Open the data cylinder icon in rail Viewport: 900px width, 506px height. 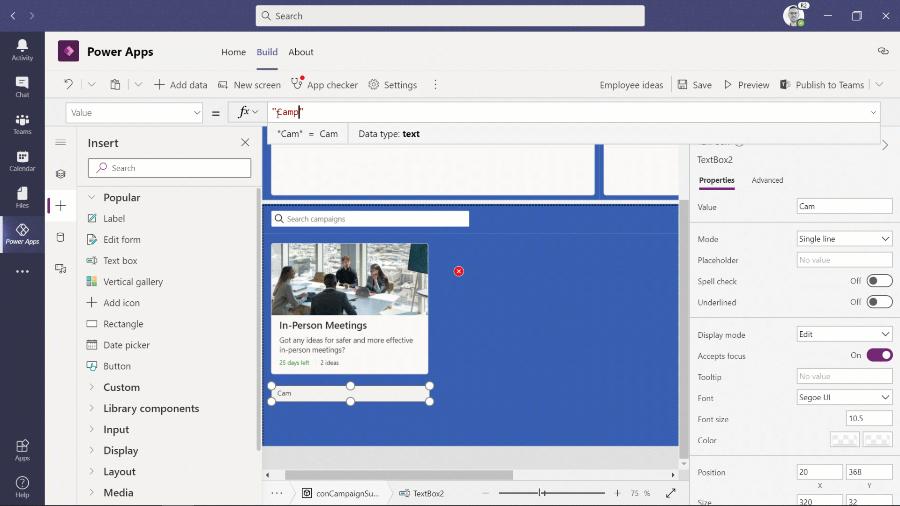[61, 237]
